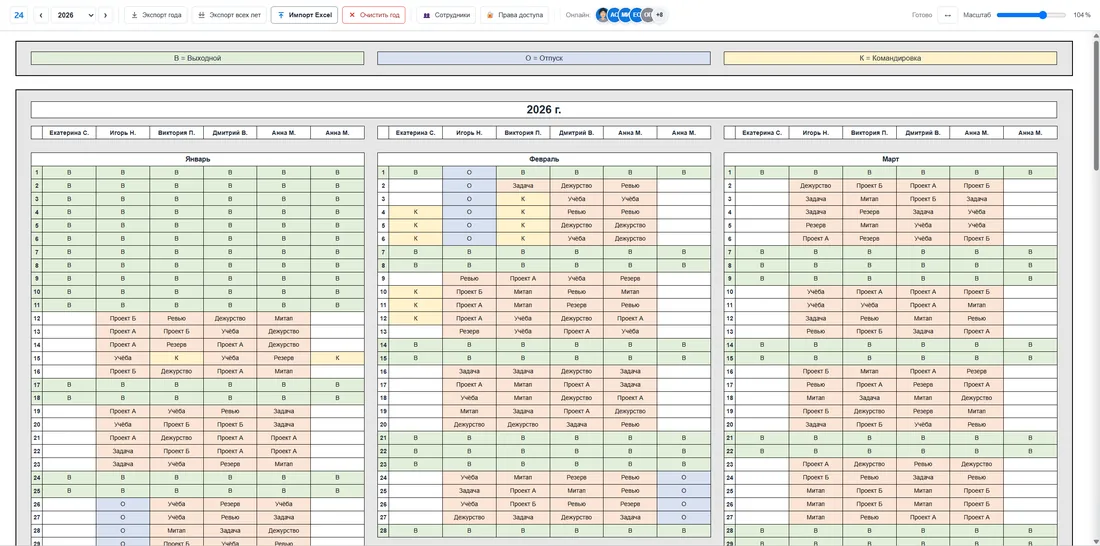Select Виктория П.'s Митап cell on January 28
1100x546 pixels.
coord(177,531)
